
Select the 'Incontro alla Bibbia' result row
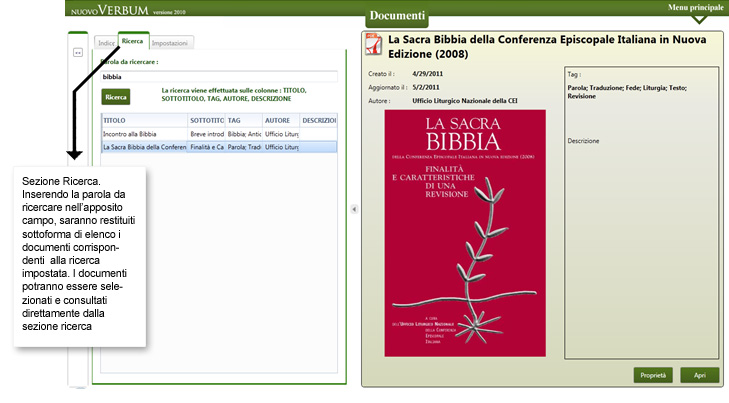[143, 133]
